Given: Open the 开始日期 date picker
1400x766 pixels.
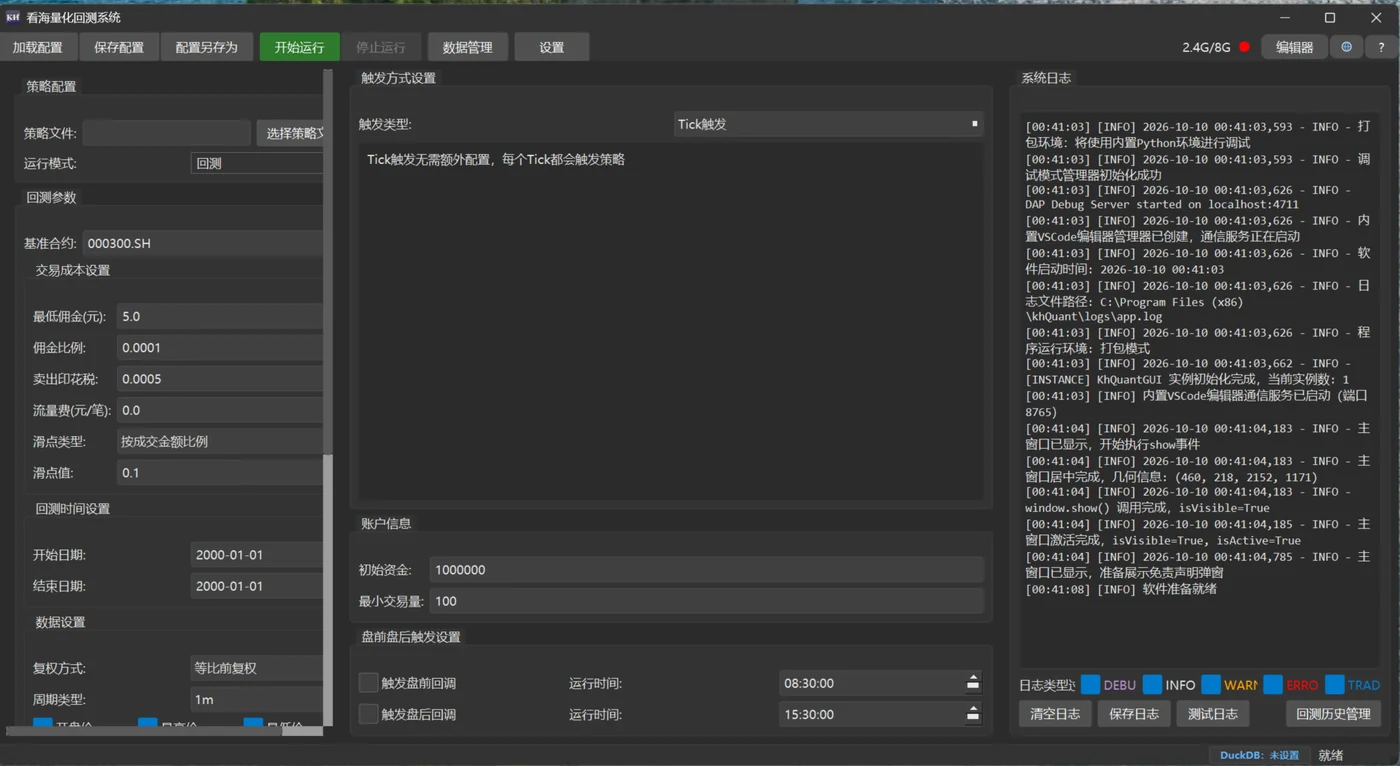Looking at the screenshot, I should coord(257,555).
